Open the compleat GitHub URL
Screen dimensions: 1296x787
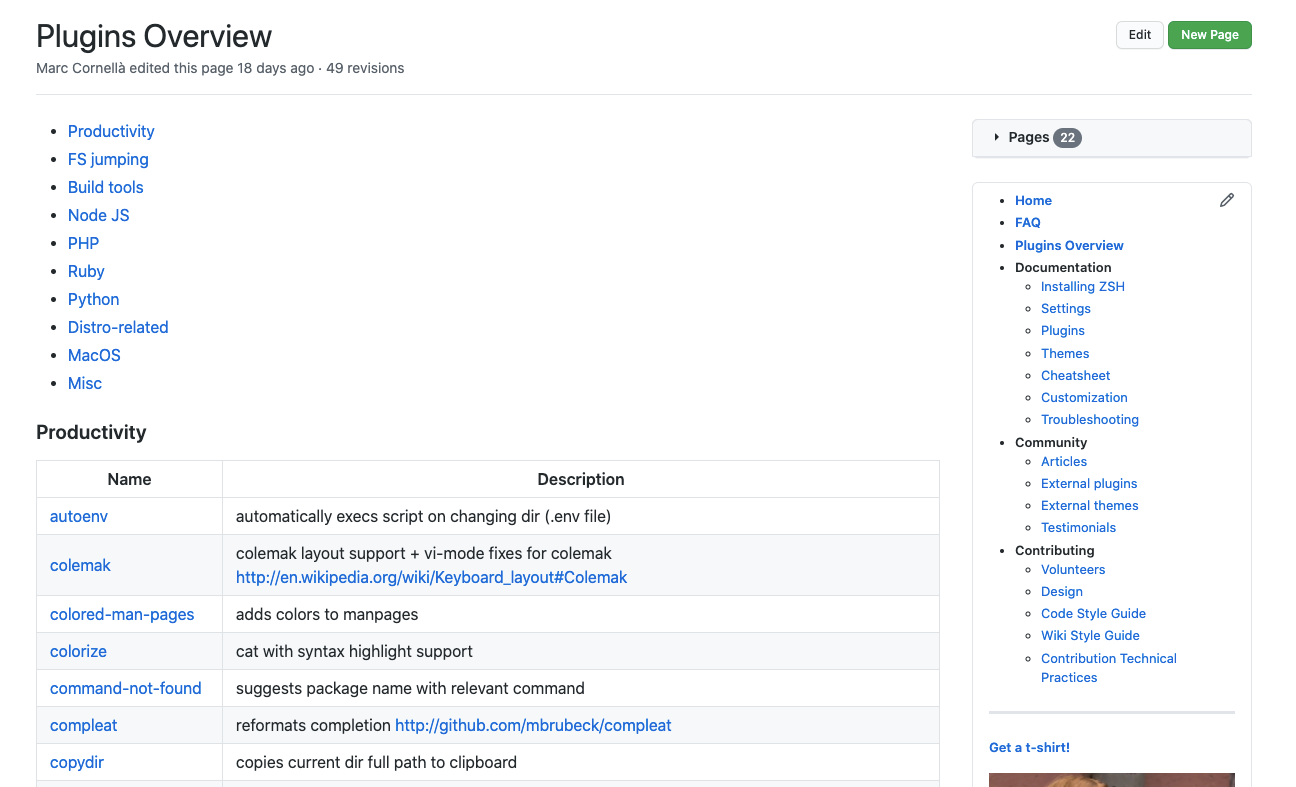pos(533,725)
